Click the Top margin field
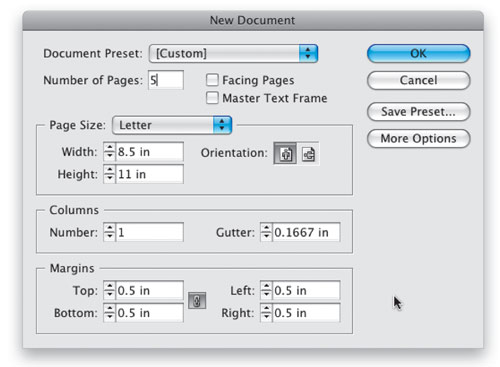The width and height of the screenshot is (500, 367). click(149, 290)
